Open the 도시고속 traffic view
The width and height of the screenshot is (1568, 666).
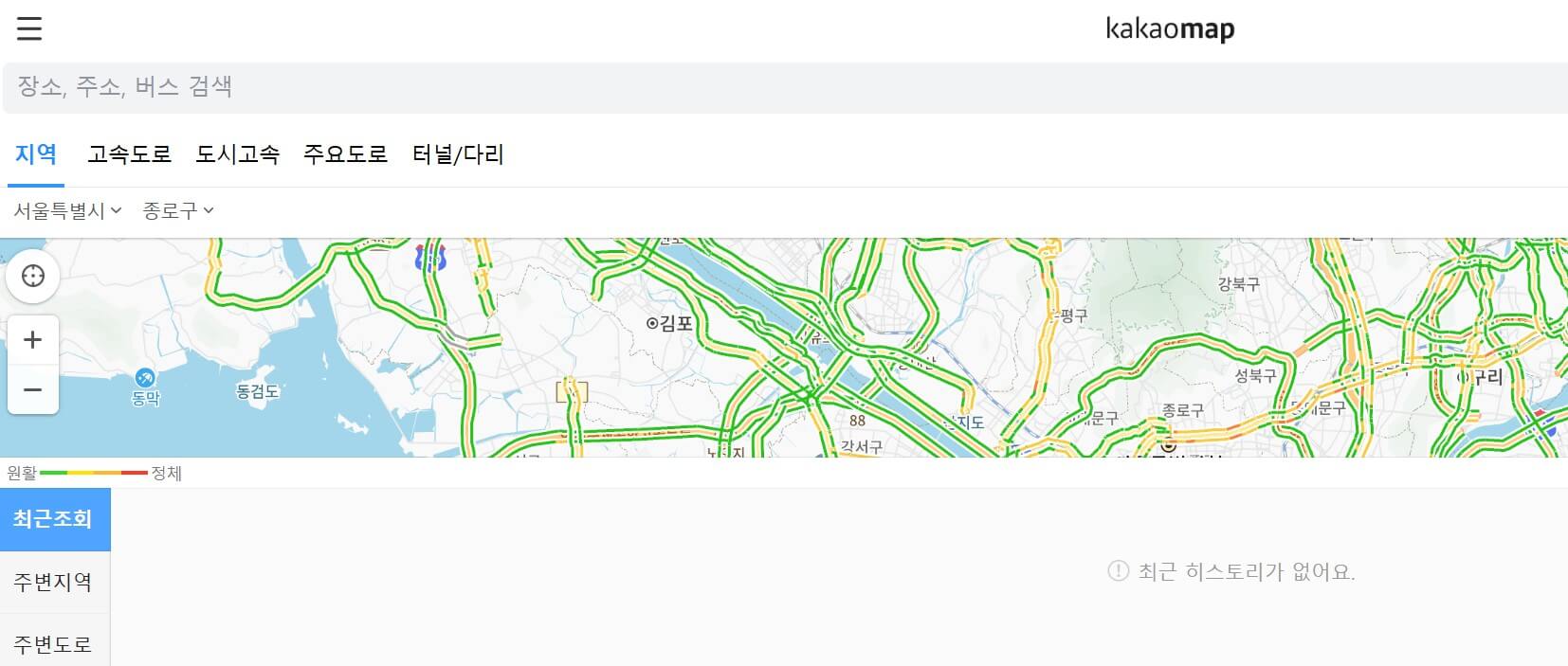pos(238,154)
